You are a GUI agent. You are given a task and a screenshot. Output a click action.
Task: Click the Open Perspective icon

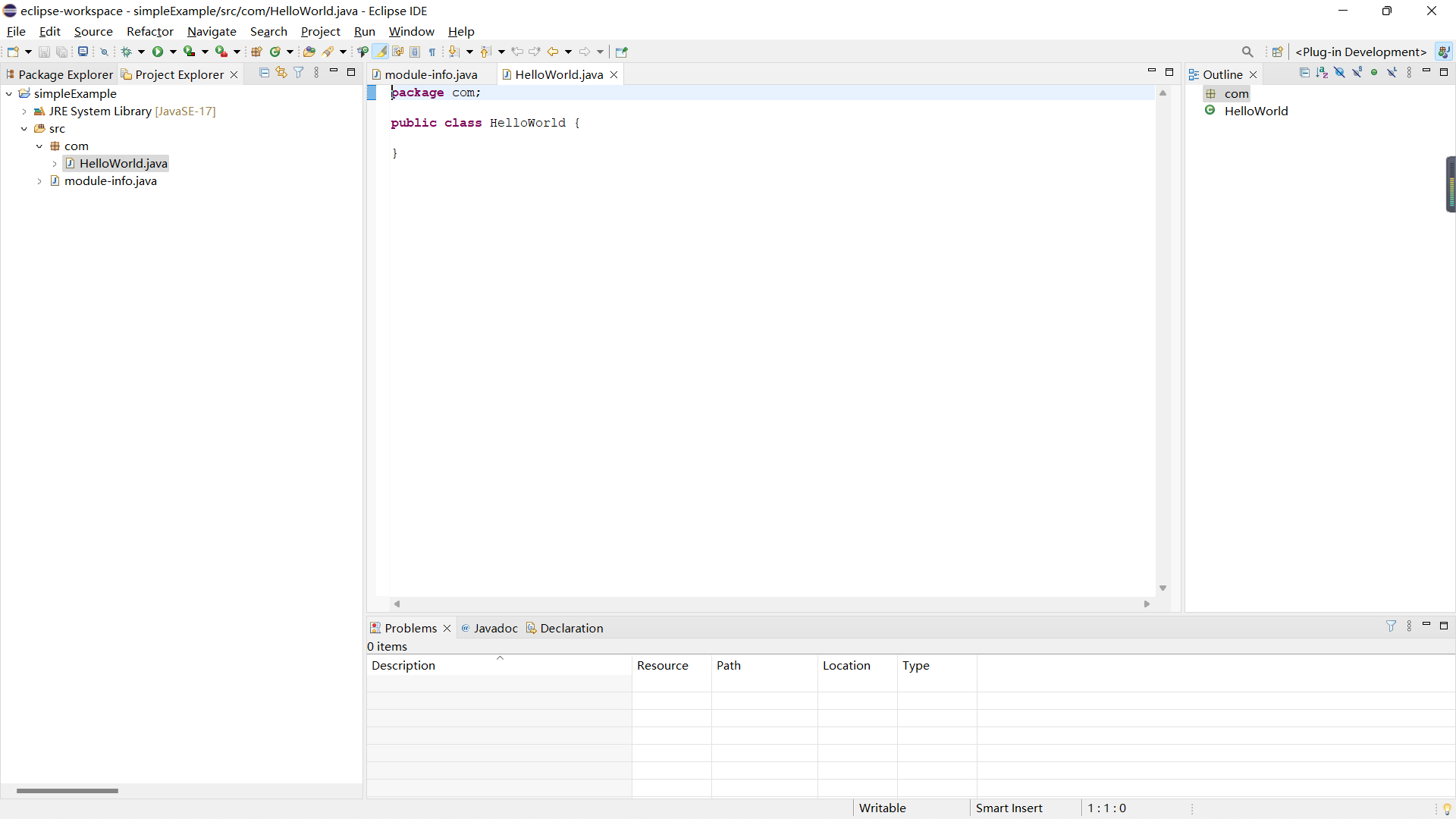pos(1278,52)
